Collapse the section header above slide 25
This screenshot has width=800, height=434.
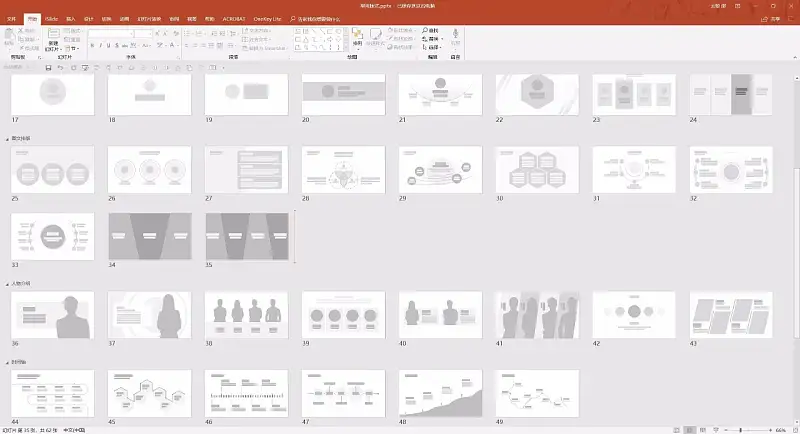pos(7,139)
